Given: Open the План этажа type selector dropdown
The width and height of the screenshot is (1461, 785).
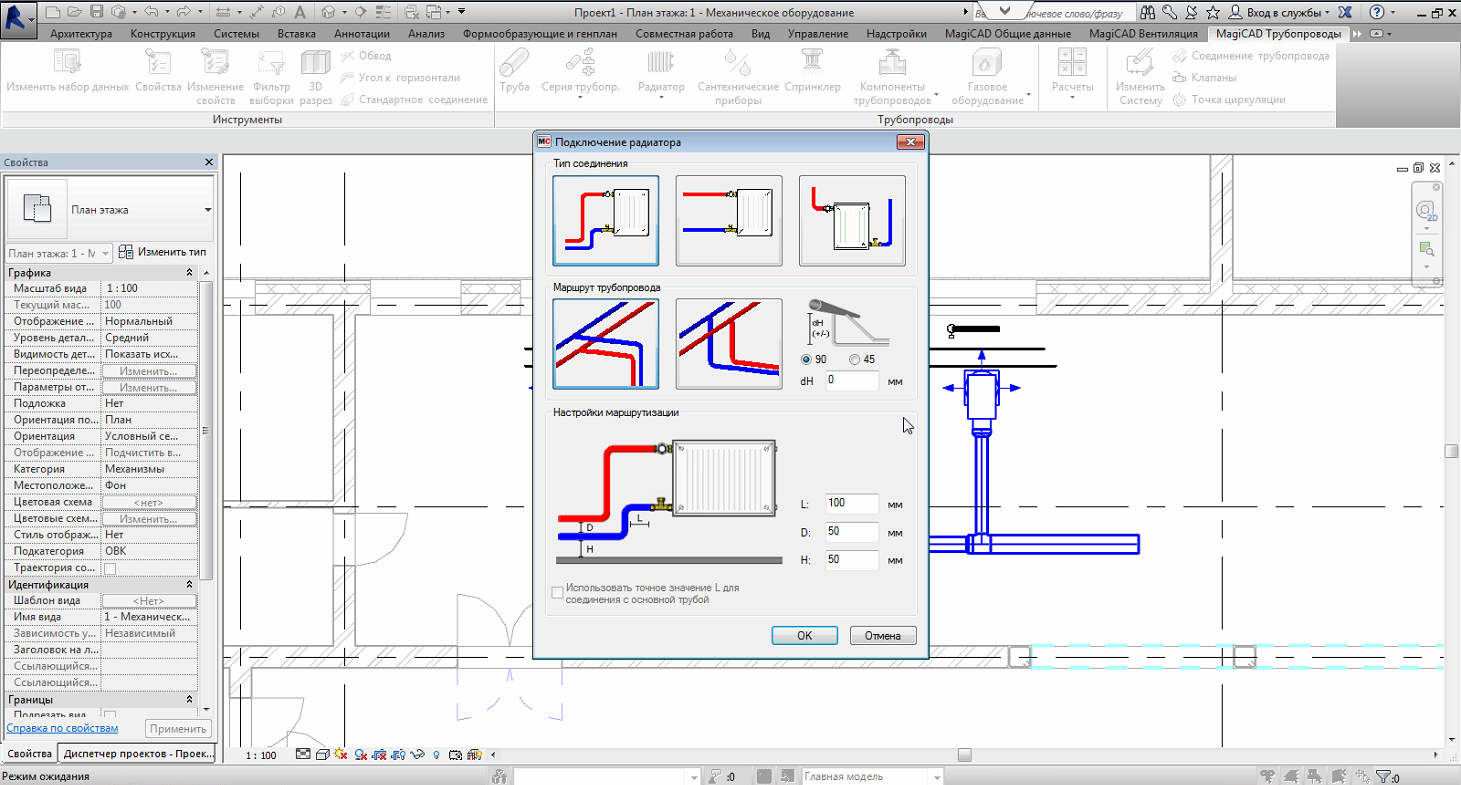Looking at the screenshot, I should coord(207,210).
